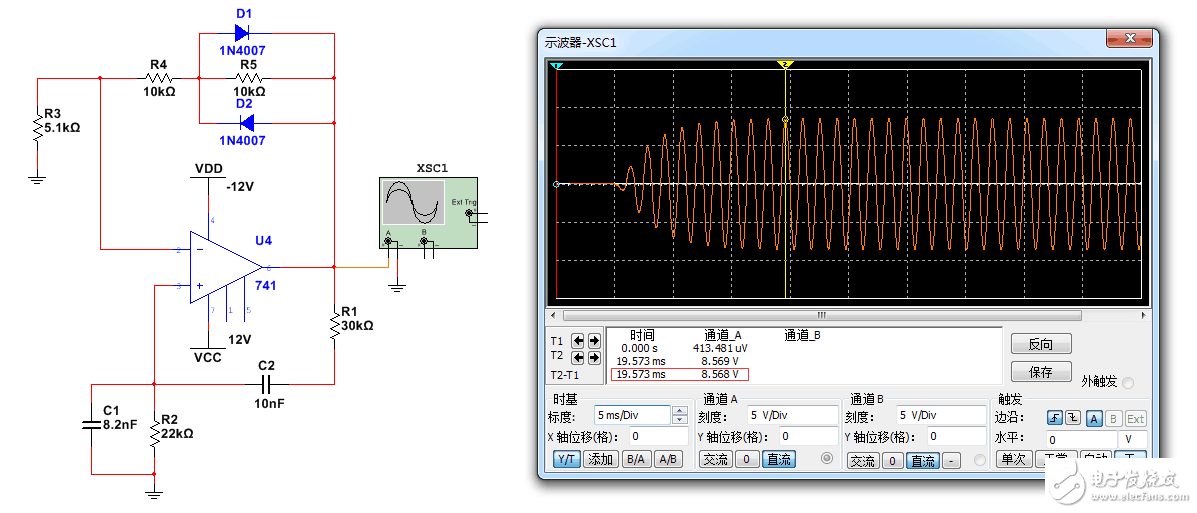Select capacitor C2 10nF symbol
Viewport: 1197px width, 513px height.
tap(267, 383)
